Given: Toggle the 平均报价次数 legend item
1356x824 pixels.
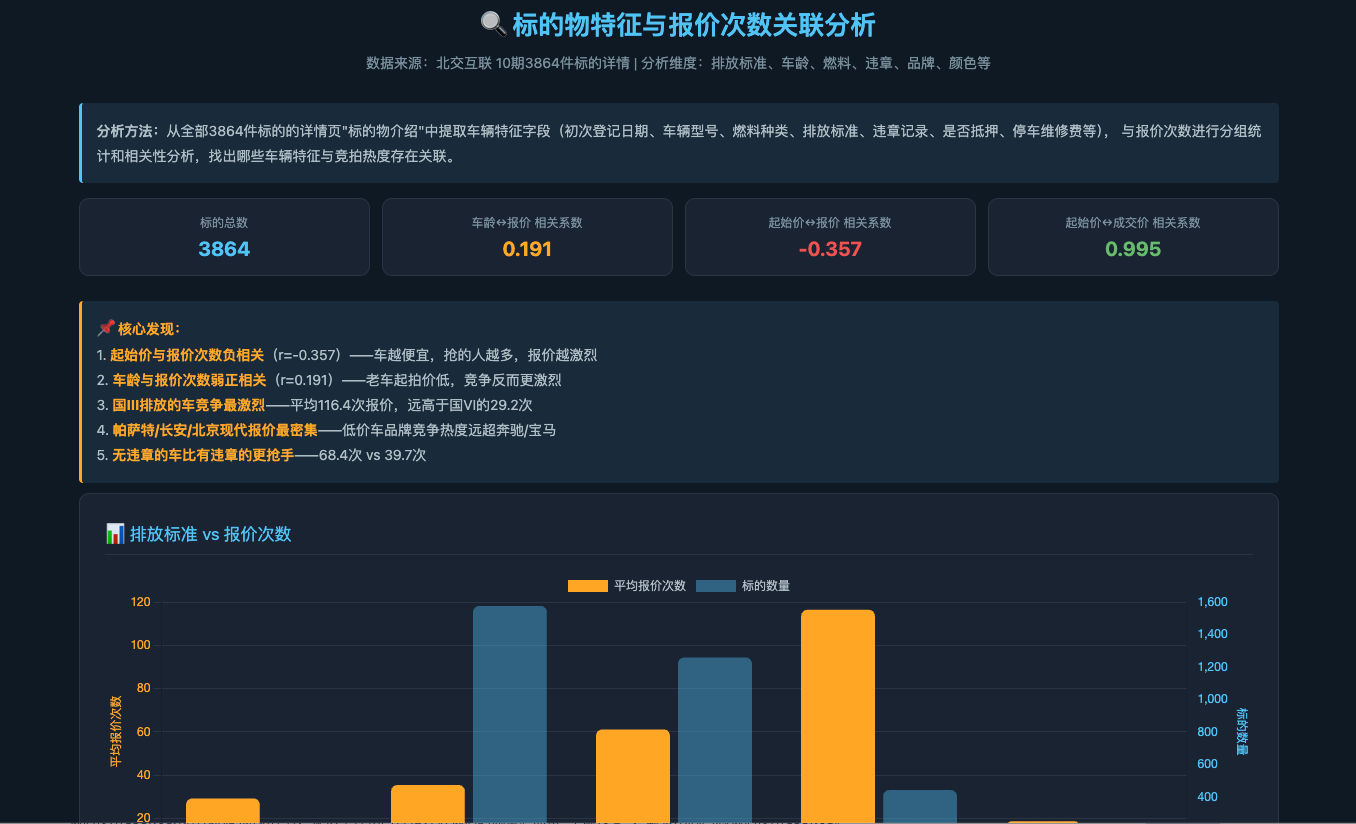Looking at the screenshot, I should pyautogui.click(x=627, y=586).
